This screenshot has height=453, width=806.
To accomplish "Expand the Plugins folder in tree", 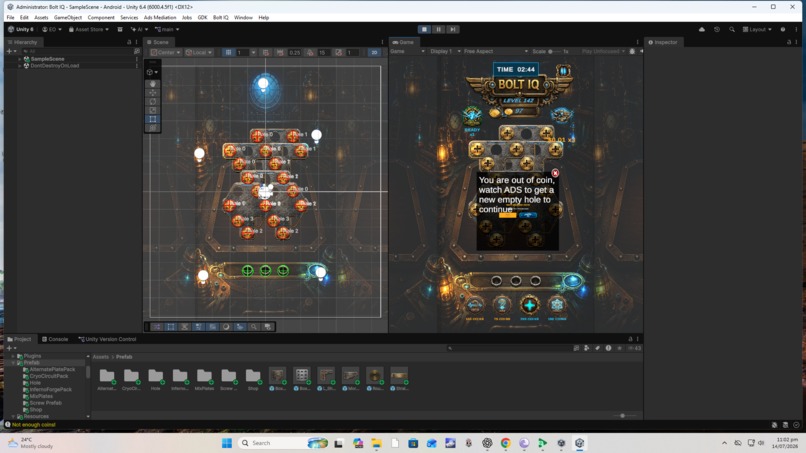I will click(x=13, y=356).
